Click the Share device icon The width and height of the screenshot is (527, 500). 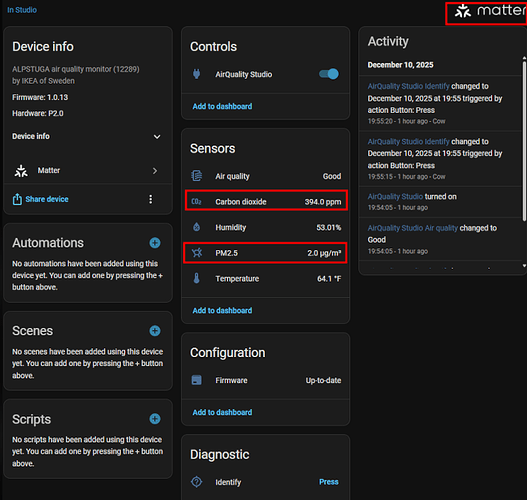(x=17, y=199)
